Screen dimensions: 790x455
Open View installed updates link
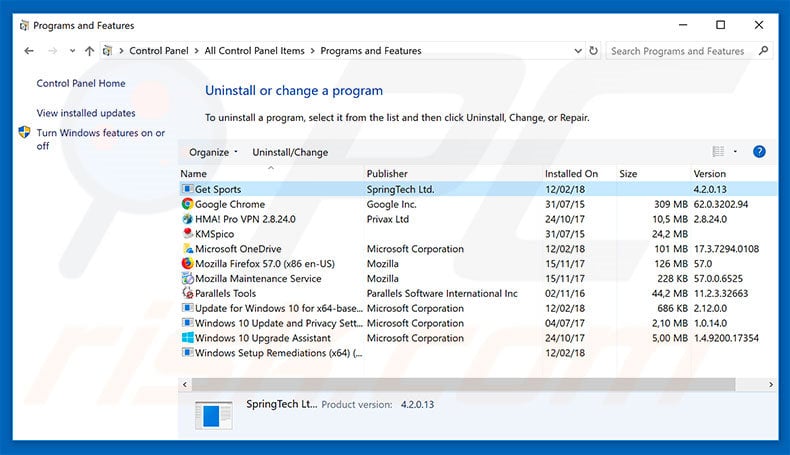click(x=86, y=113)
